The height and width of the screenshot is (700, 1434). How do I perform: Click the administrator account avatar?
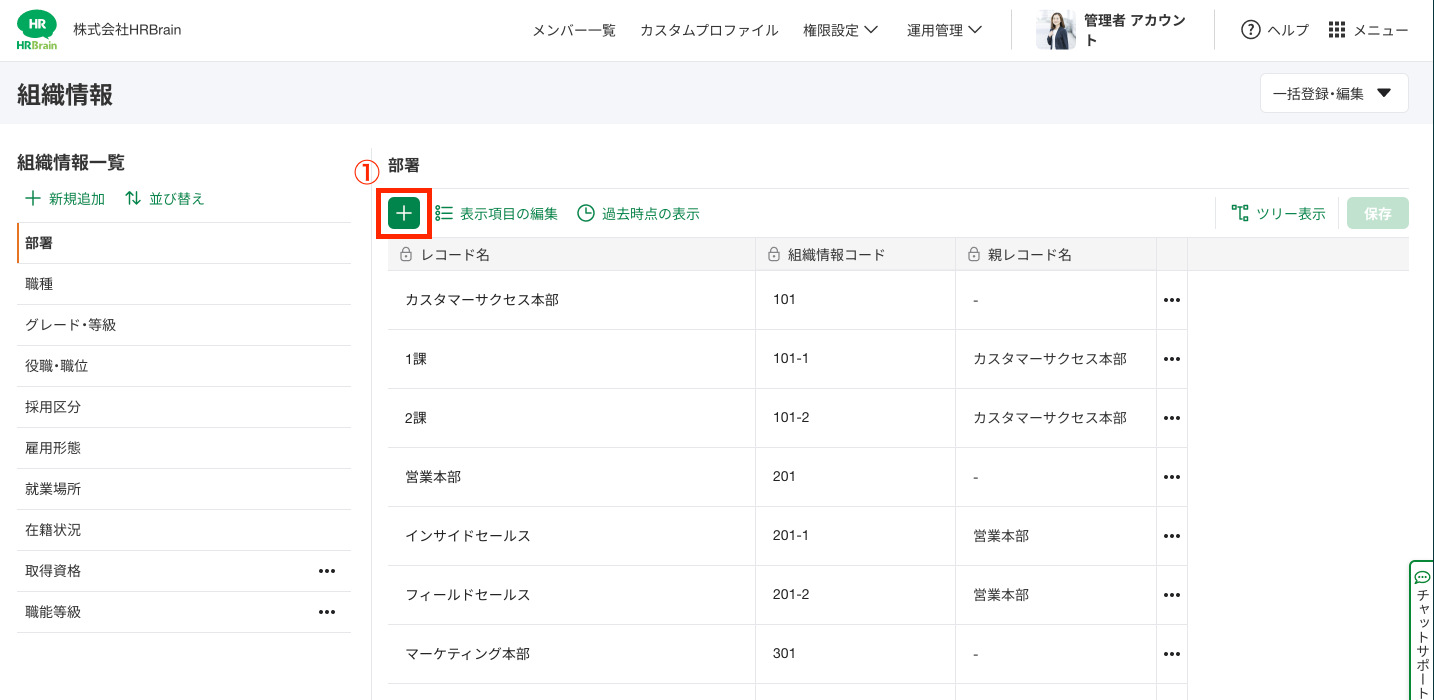point(1056,30)
